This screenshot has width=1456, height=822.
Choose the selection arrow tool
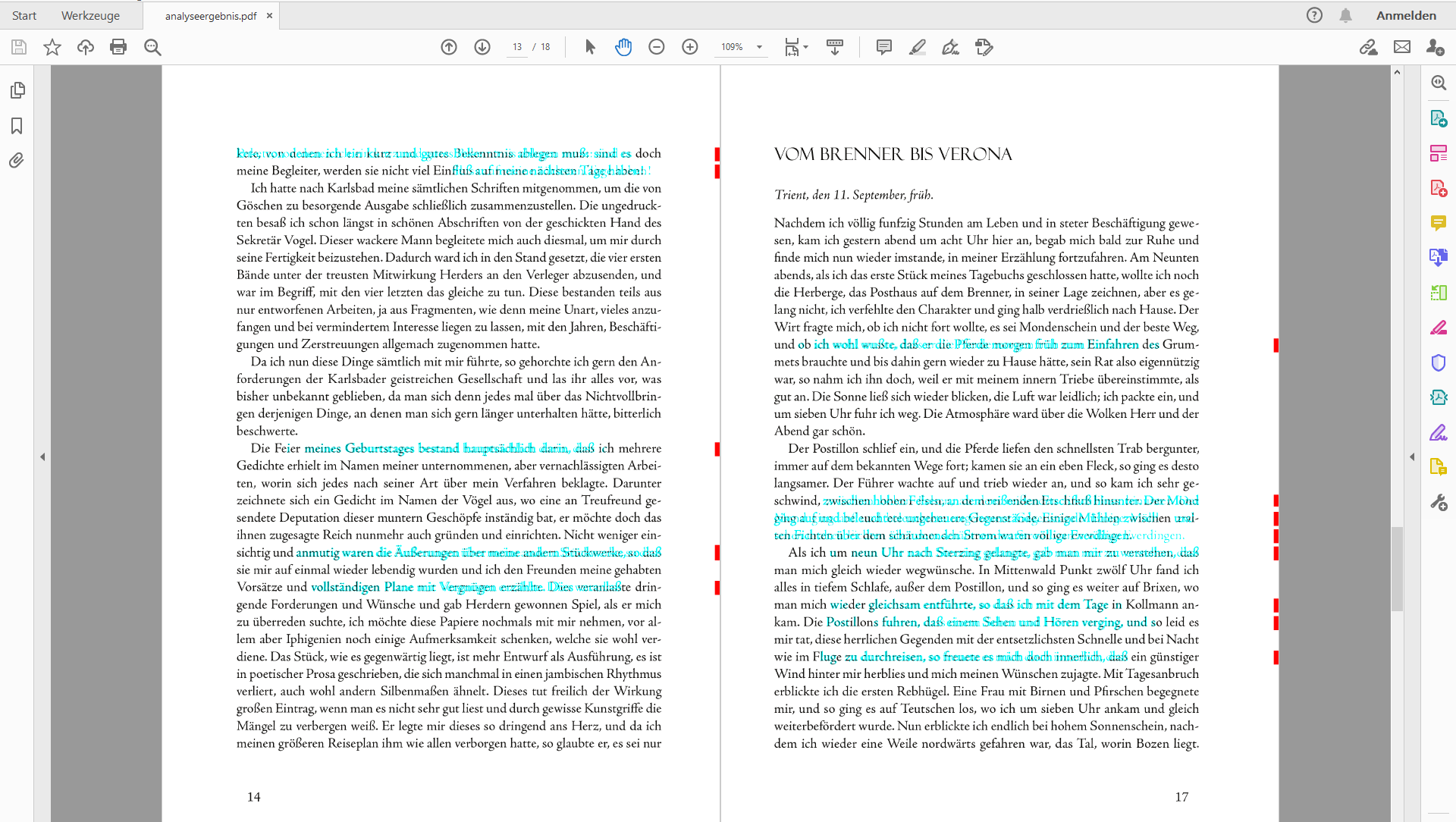click(590, 47)
